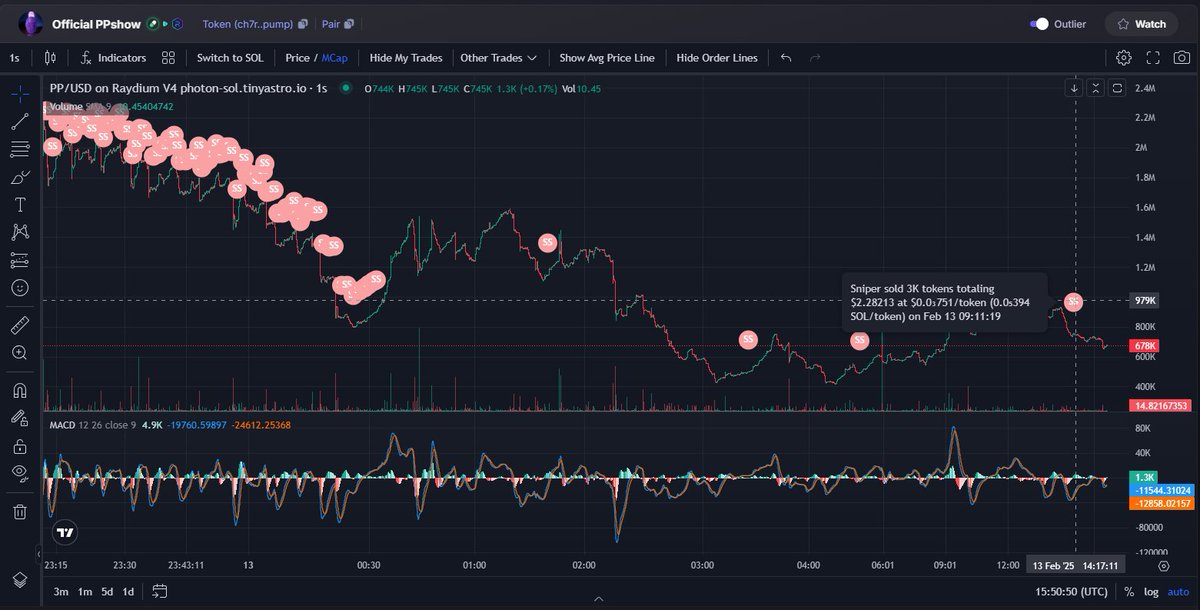Open the time axis settings icon
The height and width of the screenshot is (610, 1200).
click(x=1163, y=565)
